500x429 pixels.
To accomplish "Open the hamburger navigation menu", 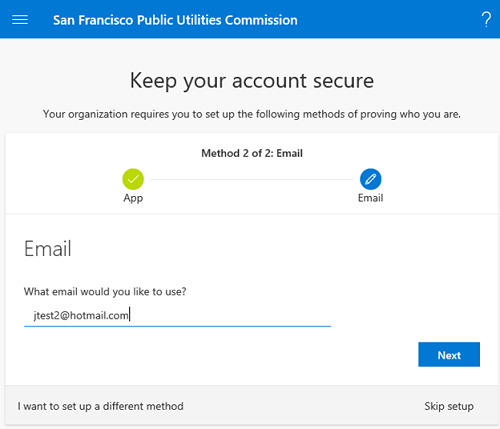I will [x=20, y=20].
